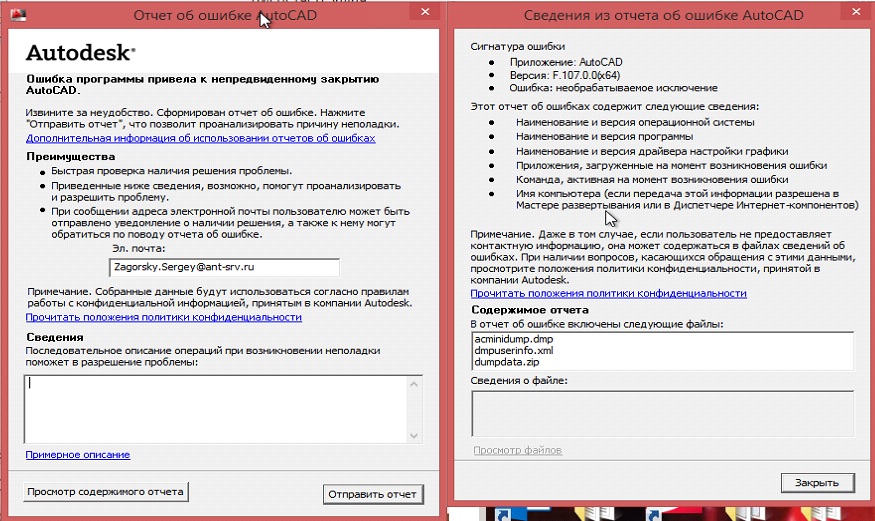Click 'Просмотр содержимого отчета' button
Image resolution: width=875 pixels, height=521 pixels.
click(x=105, y=492)
